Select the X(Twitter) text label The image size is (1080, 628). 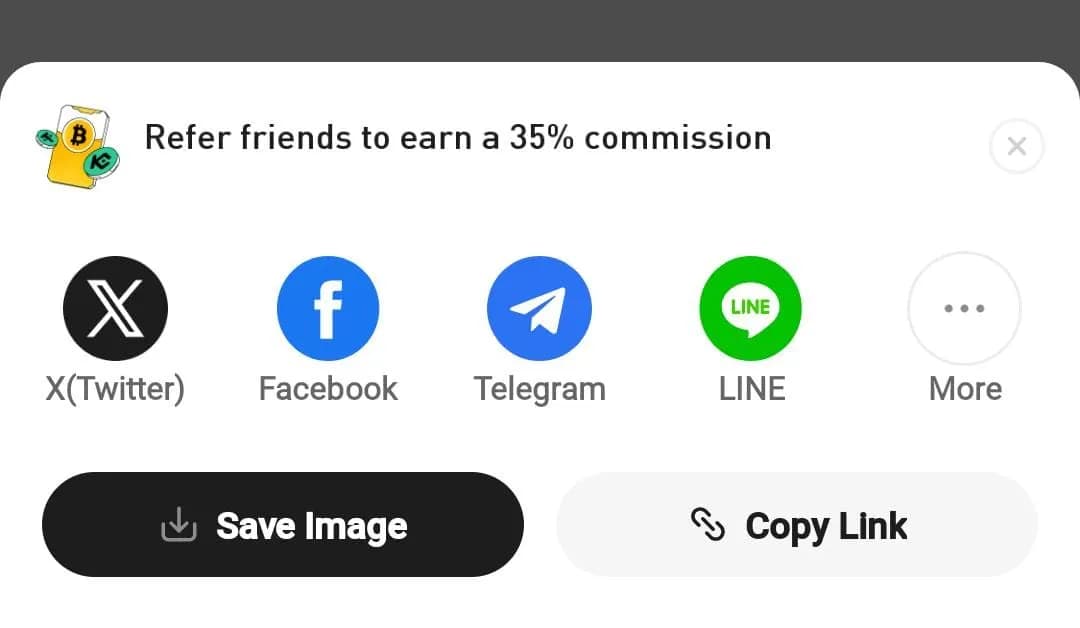[x=115, y=389]
